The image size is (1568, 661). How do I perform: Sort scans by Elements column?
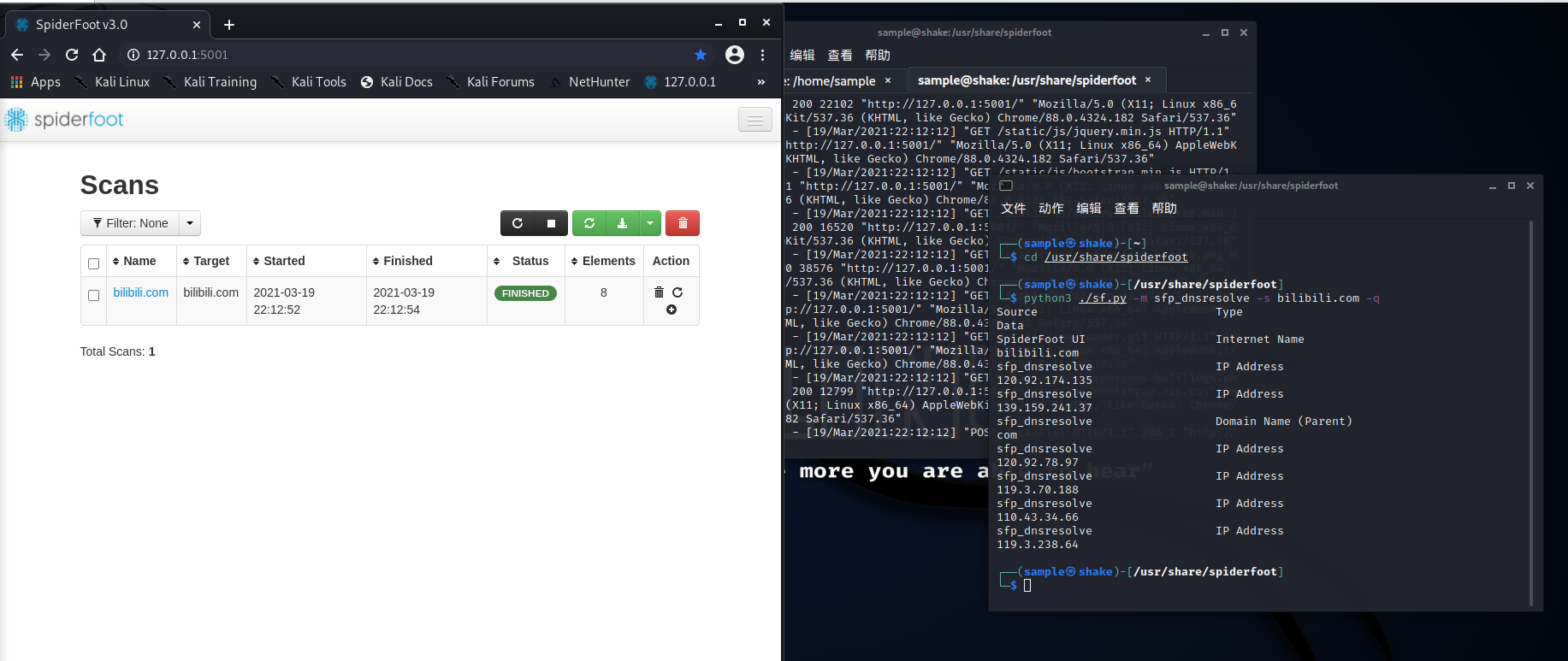tap(603, 261)
